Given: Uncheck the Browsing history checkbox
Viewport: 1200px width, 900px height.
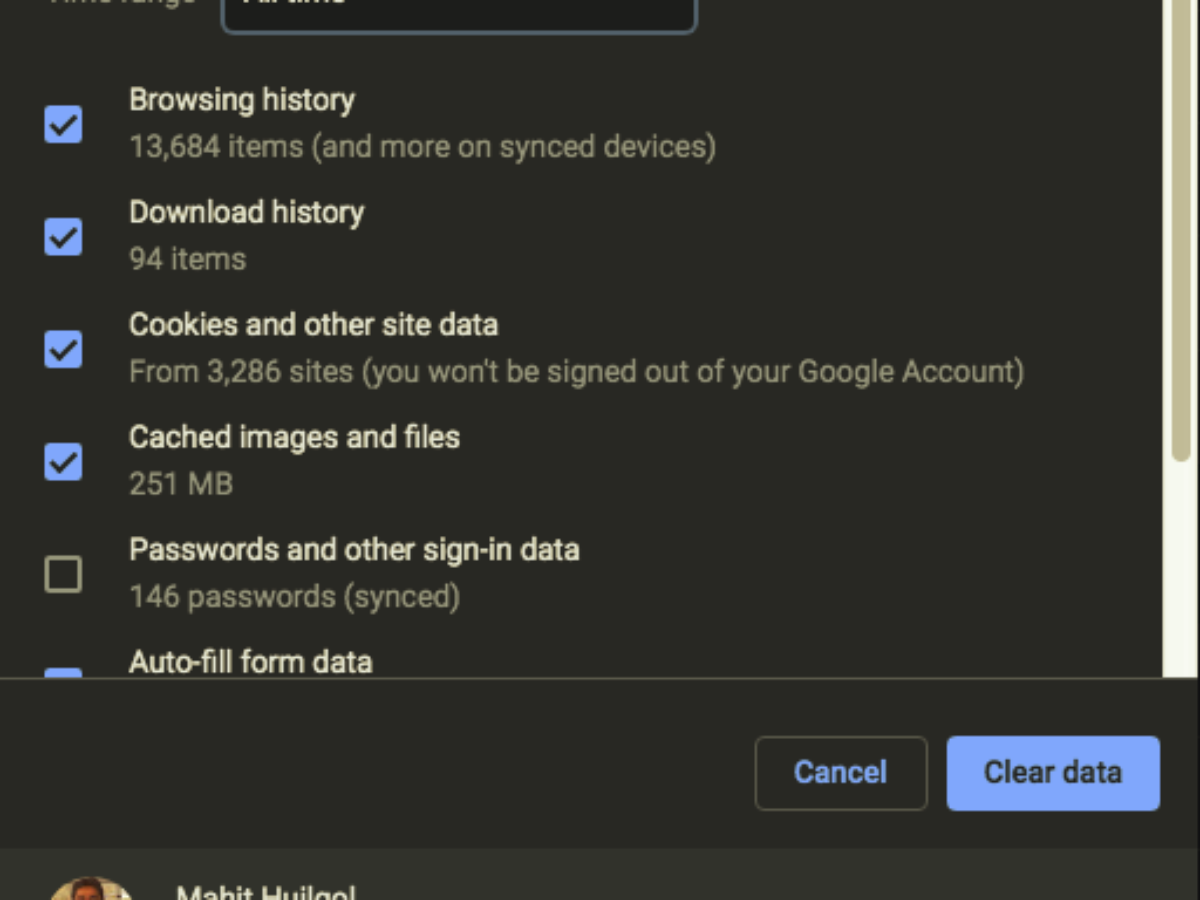Looking at the screenshot, I should [x=63, y=125].
